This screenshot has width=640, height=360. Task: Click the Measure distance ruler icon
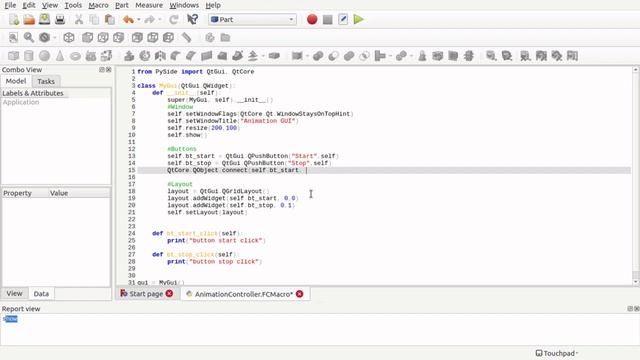(187, 38)
